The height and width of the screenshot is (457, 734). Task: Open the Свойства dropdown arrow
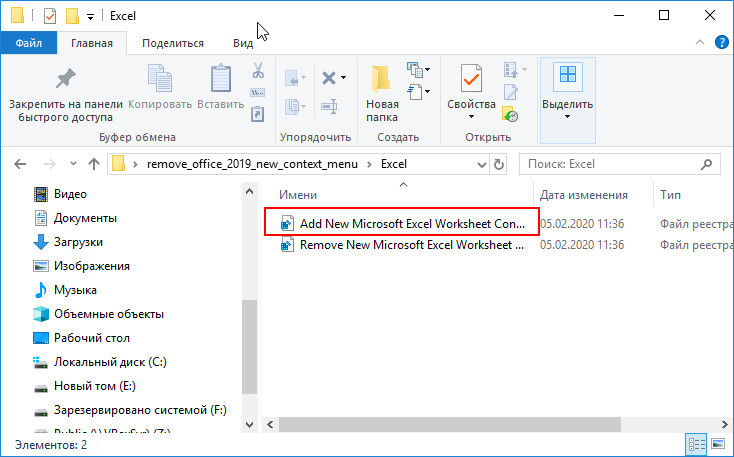pyautogui.click(x=471, y=117)
